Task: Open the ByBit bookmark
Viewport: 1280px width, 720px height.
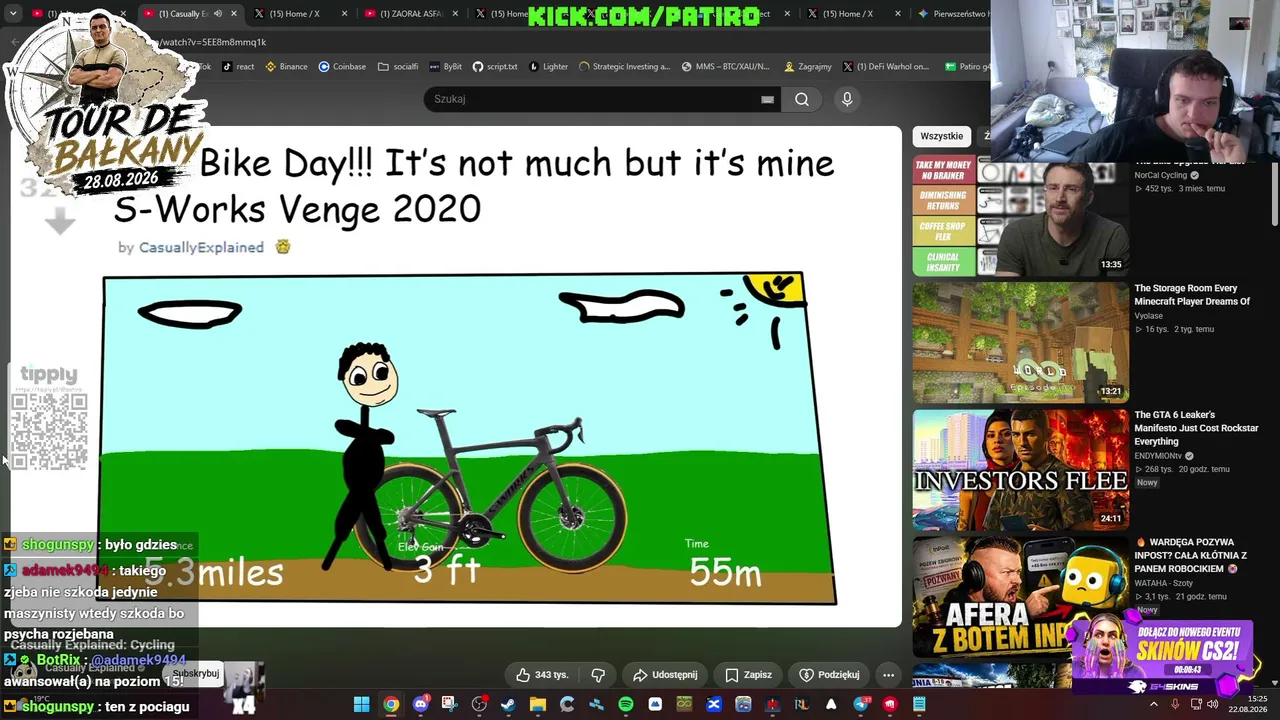Action: (x=445, y=67)
